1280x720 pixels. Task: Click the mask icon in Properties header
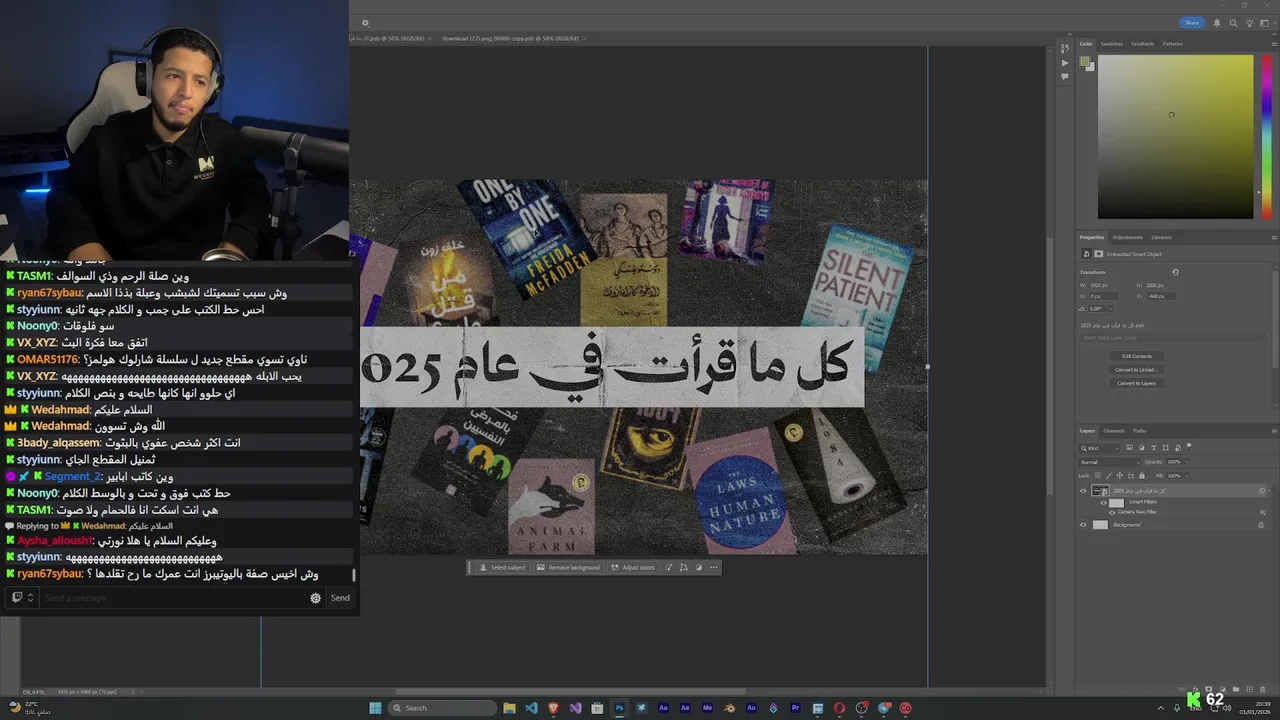click(1098, 254)
